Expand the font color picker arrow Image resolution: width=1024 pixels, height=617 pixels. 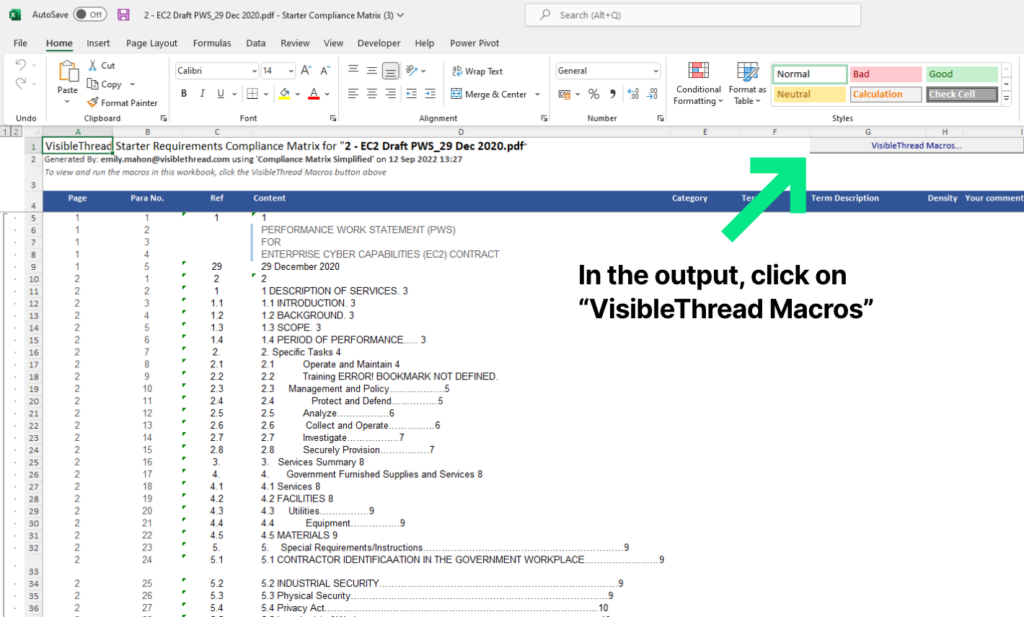click(327, 94)
